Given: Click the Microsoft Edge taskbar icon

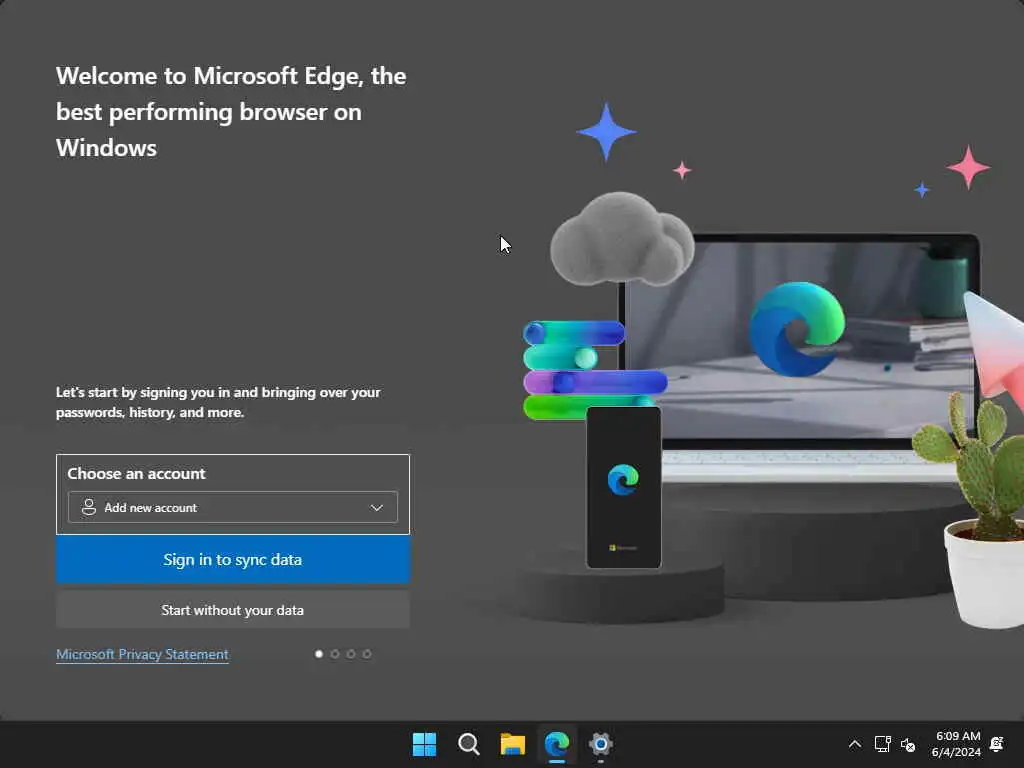Looking at the screenshot, I should pyautogui.click(x=557, y=744).
